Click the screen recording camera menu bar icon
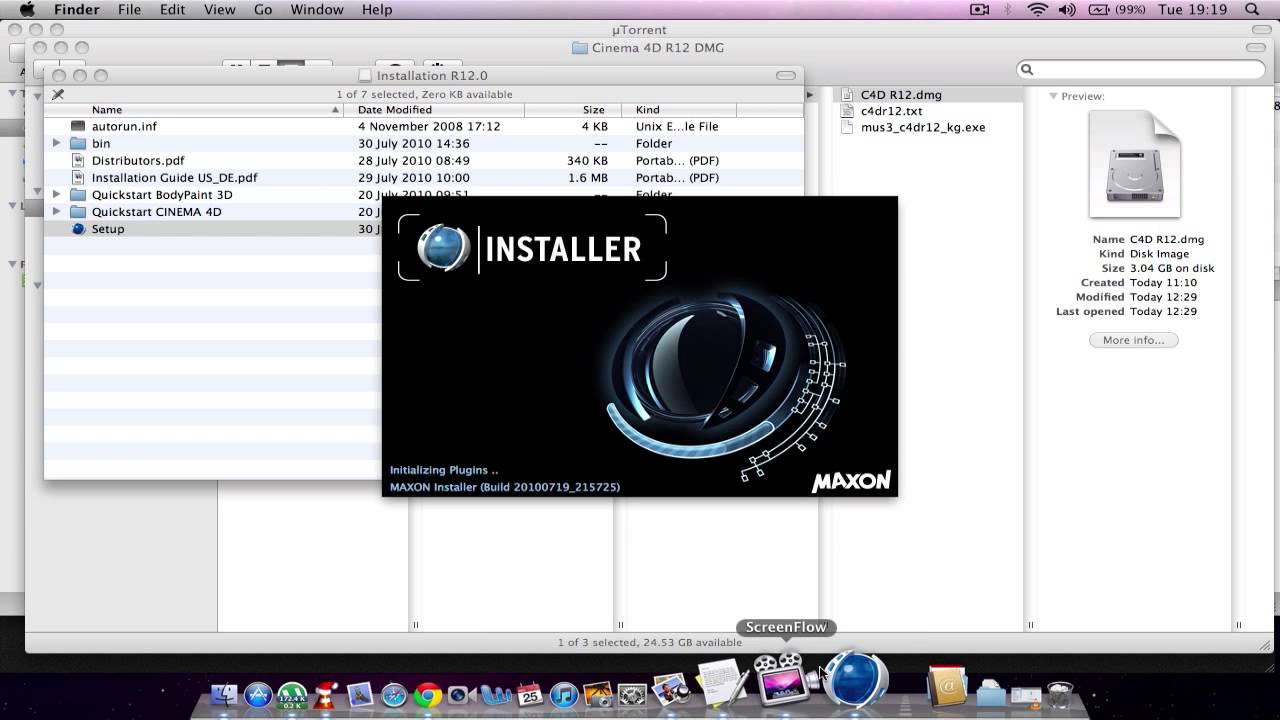This screenshot has height=720, width=1280. coord(979,9)
